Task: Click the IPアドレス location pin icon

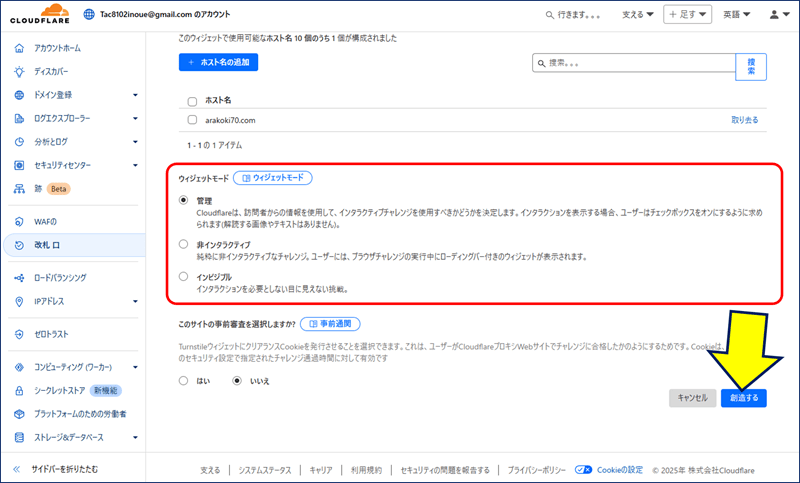Action: coord(19,301)
